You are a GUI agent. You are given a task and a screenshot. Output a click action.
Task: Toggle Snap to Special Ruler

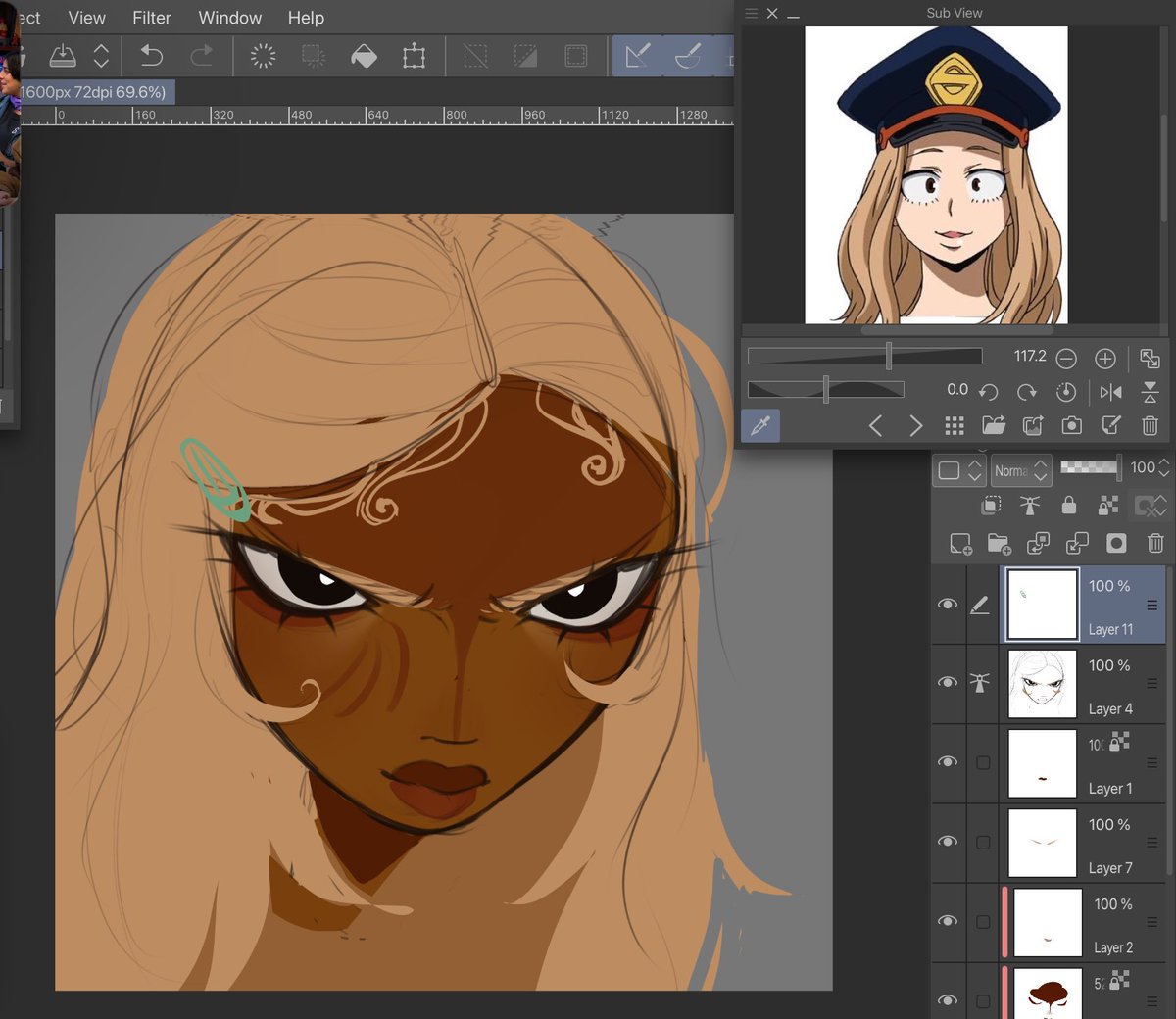tap(688, 56)
